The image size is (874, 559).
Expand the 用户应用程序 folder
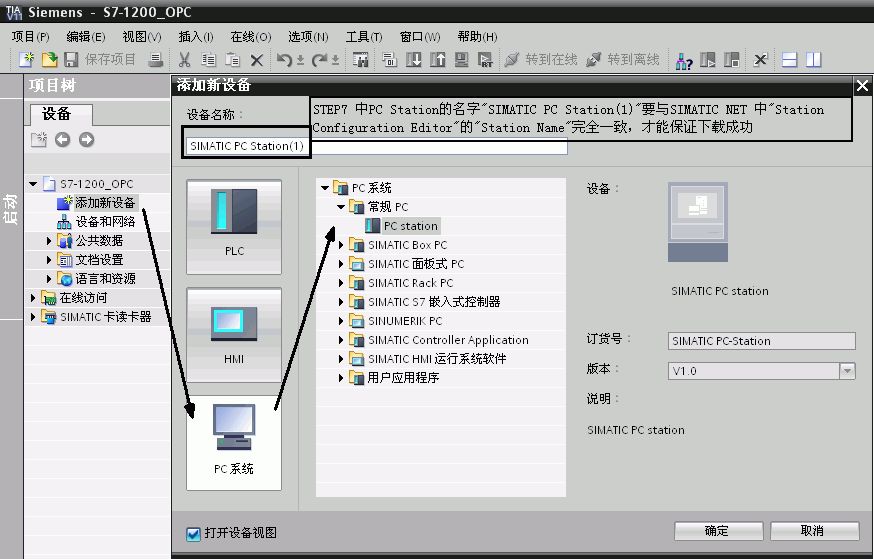341,377
